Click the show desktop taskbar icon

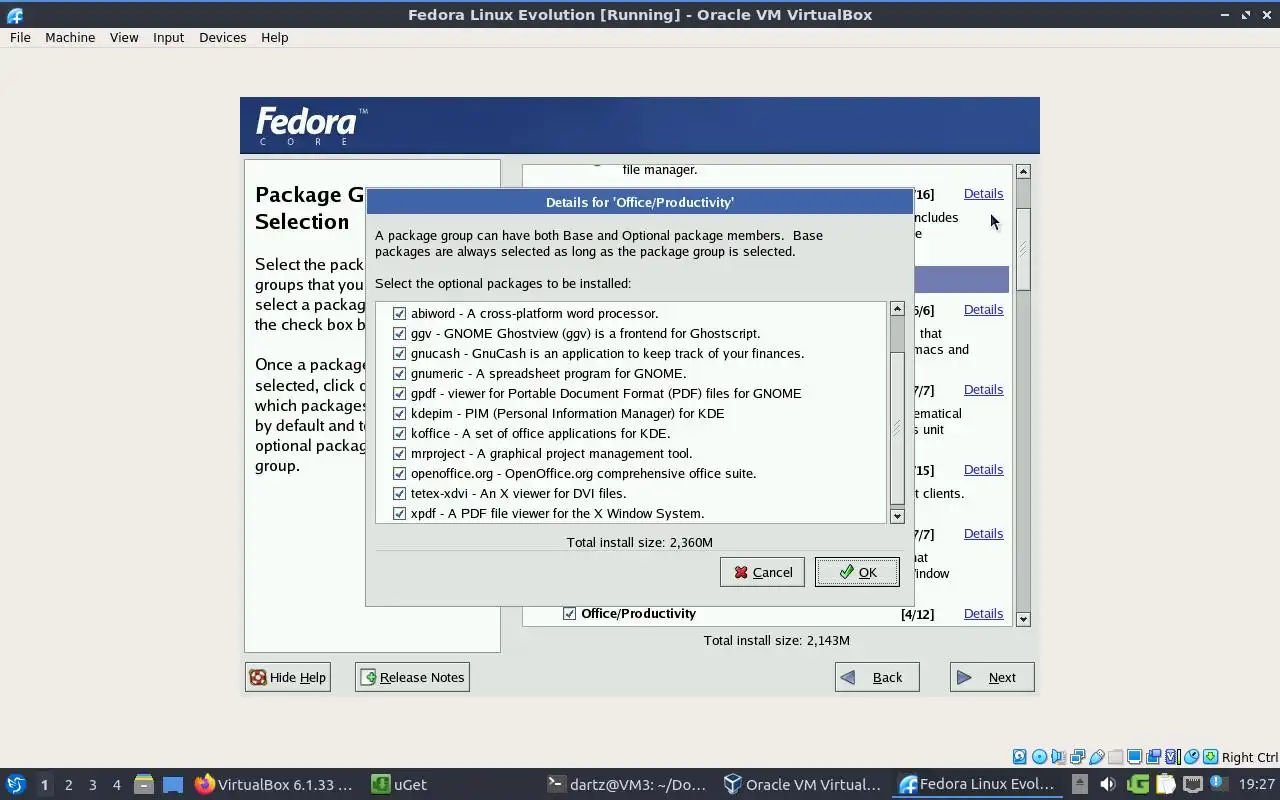point(173,784)
